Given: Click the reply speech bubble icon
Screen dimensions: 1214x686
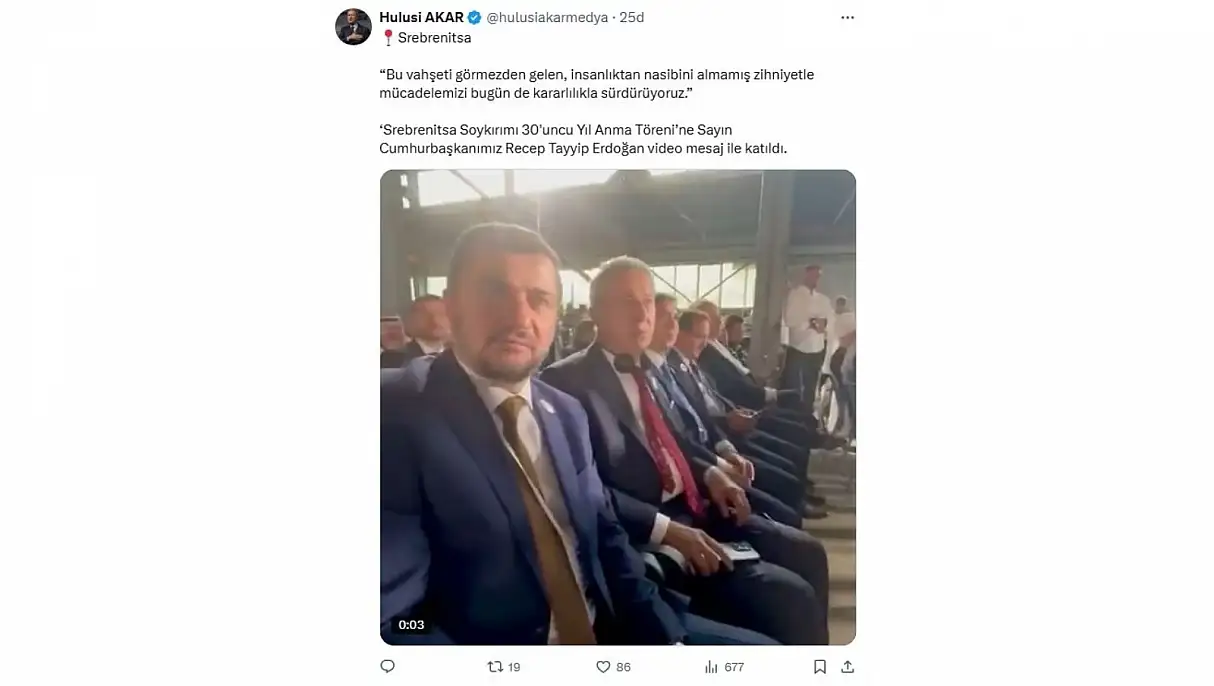Looking at the screenshot, I should [388, 666].
